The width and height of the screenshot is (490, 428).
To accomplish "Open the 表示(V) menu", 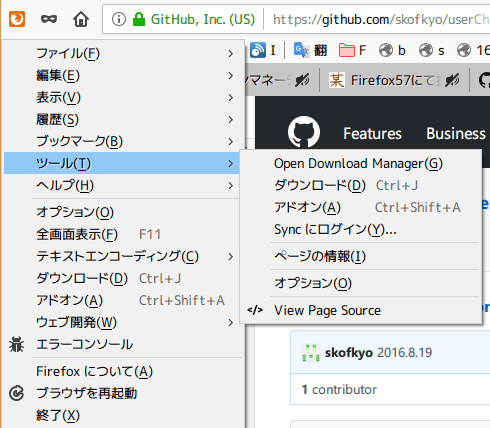I will point(122,97).
